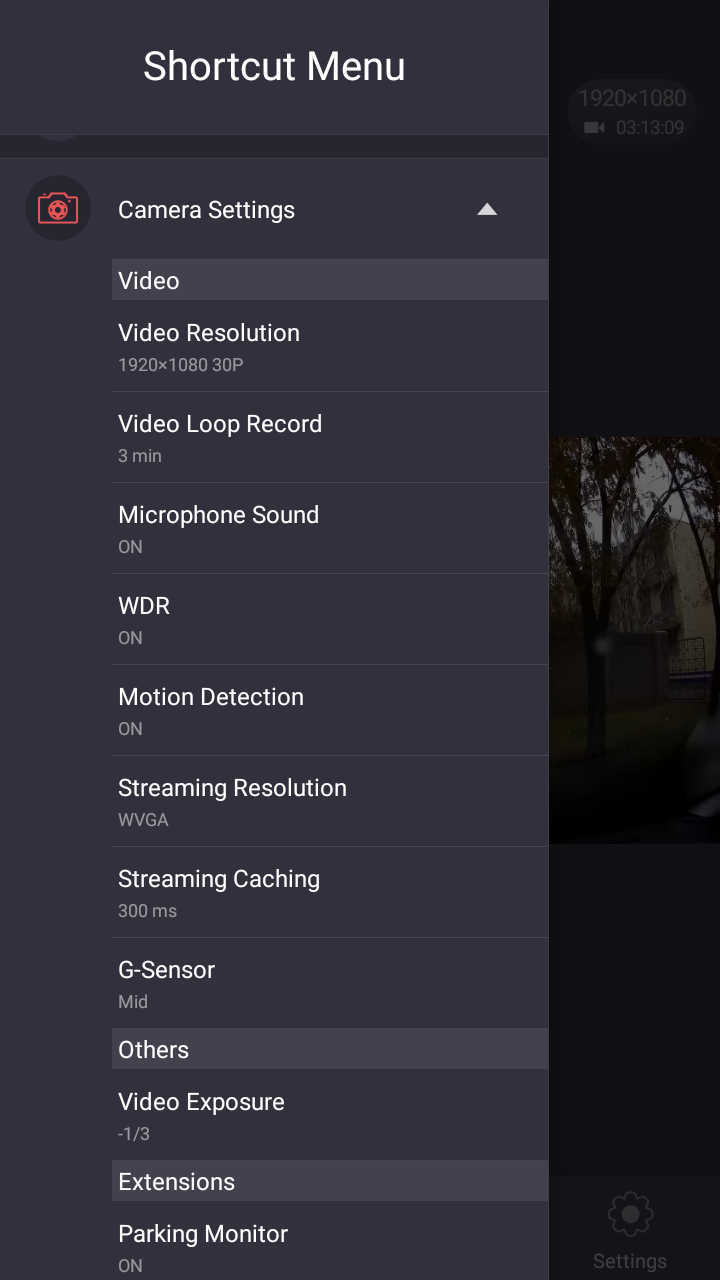Open Video Resolution setting
720x1280 pixels.
tap(330, 346)
